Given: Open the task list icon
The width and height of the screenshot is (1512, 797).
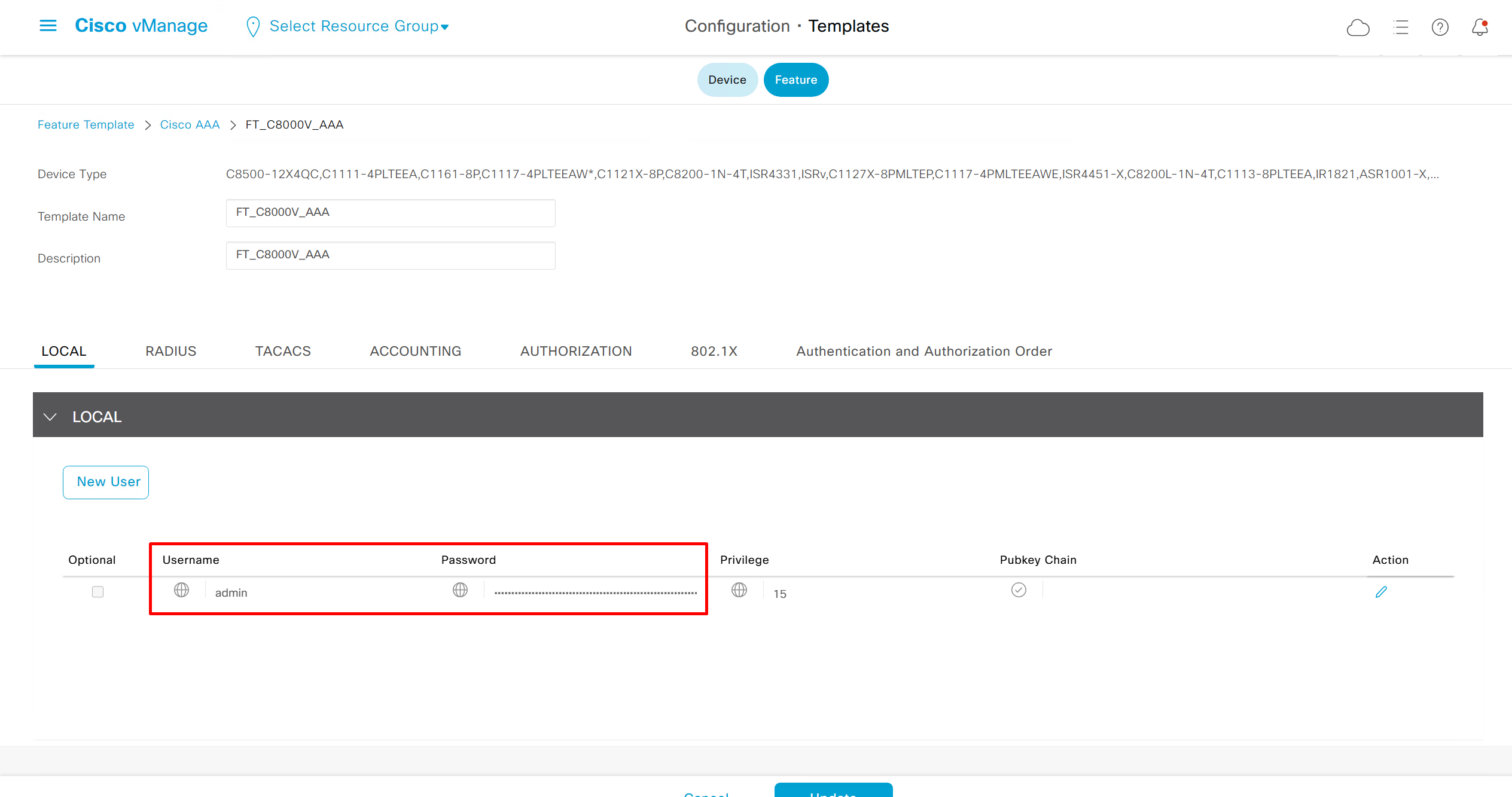Looking at the screenshot, I should coord(1400,28).
